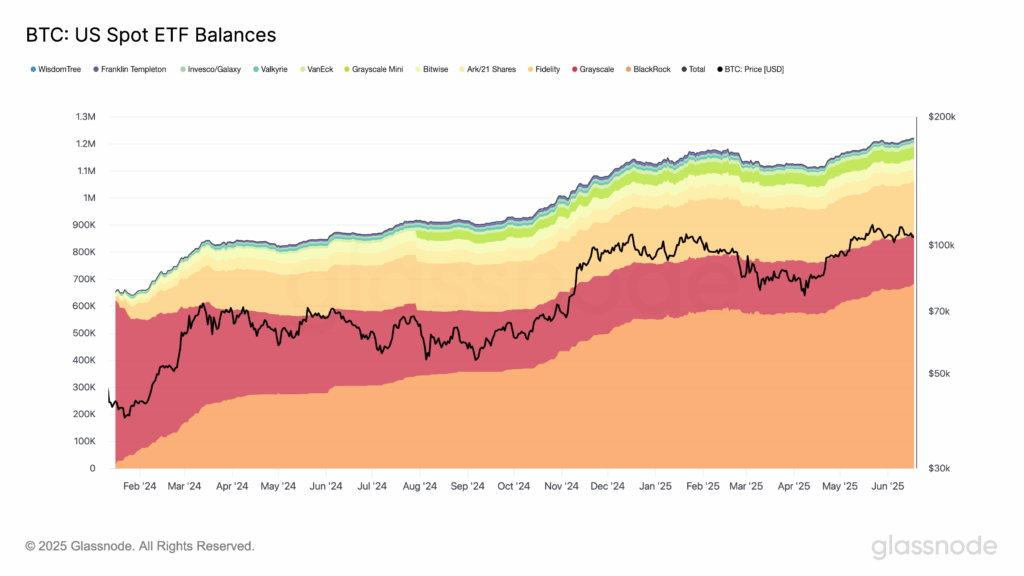Toggle the BTC: Price [USD] line

click(750, 69)
